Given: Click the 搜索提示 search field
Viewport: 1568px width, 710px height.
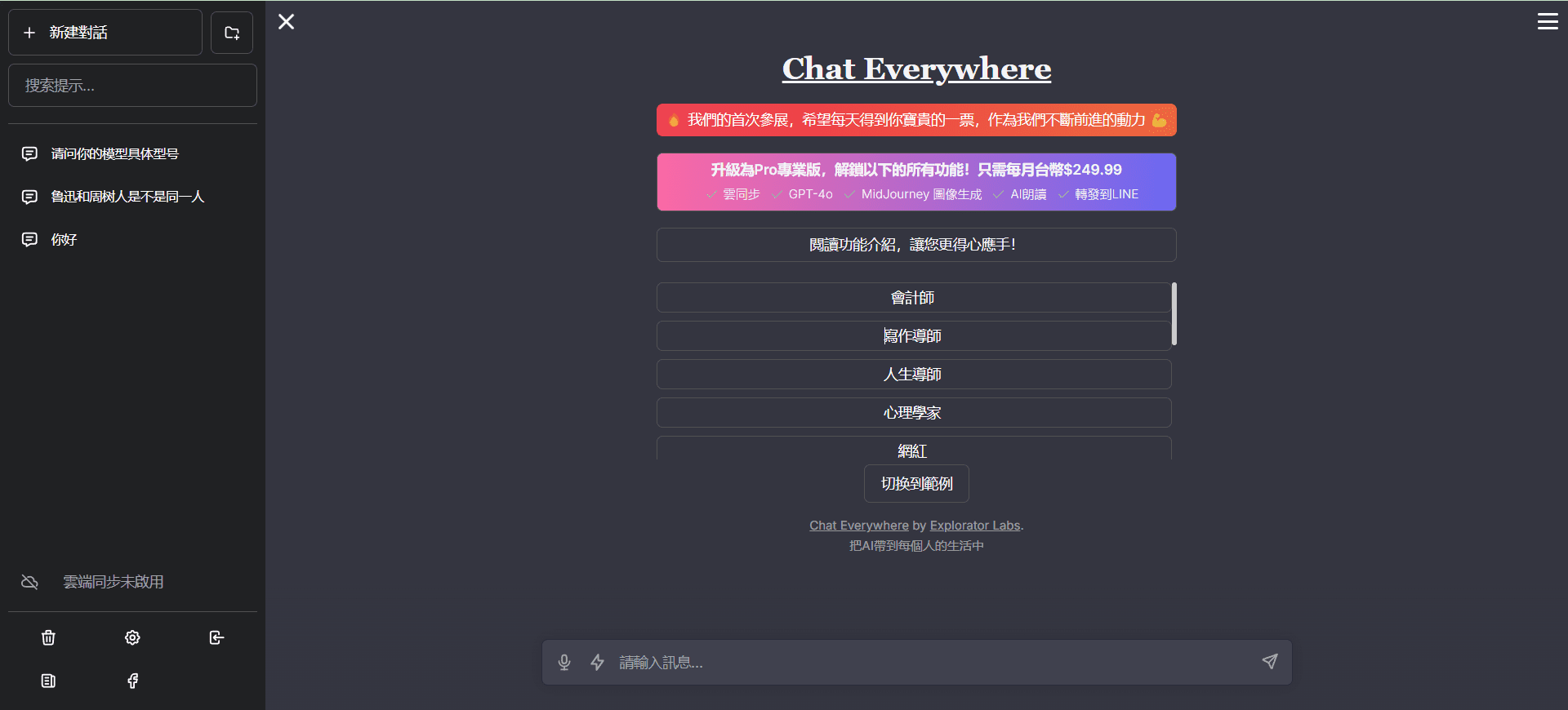Looking at the screenshot, I should pyautogui.click(x=132, y=86).
